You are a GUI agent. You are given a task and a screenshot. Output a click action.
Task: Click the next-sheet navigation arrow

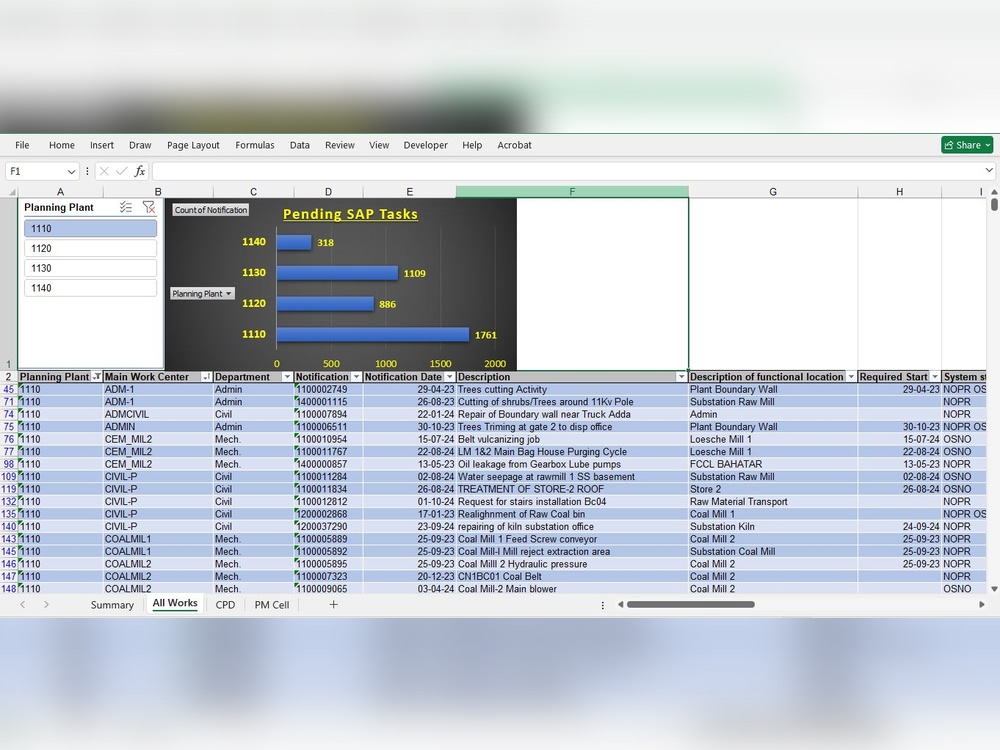click(x=46, y=604)
